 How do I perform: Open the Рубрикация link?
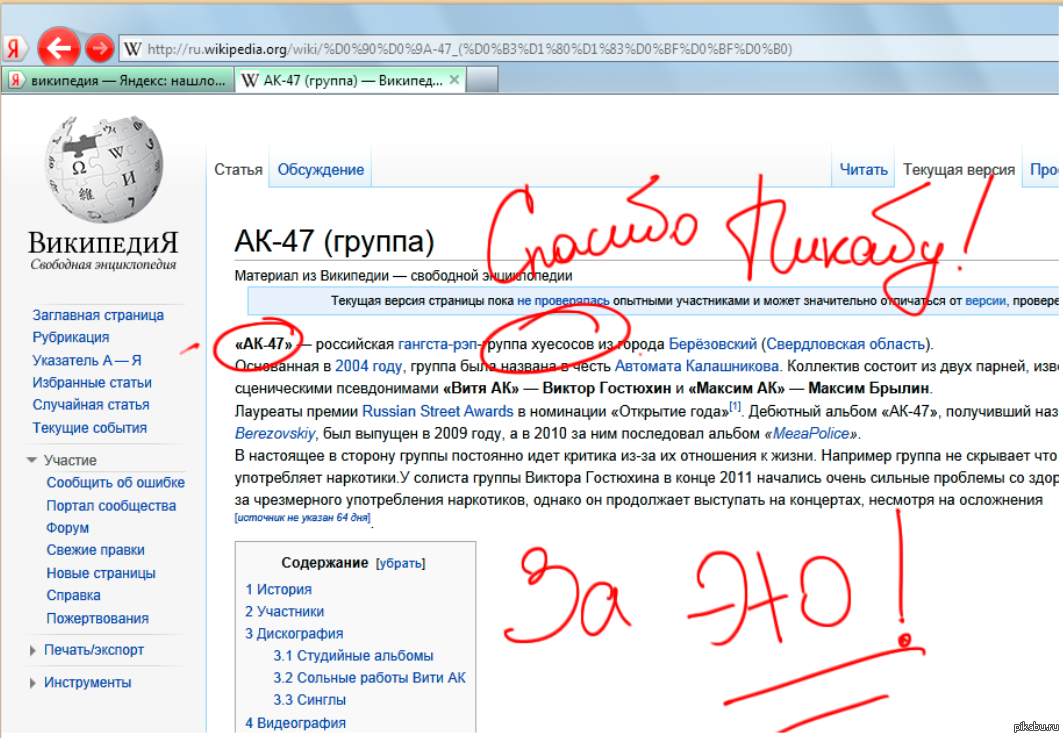[71, 337]
